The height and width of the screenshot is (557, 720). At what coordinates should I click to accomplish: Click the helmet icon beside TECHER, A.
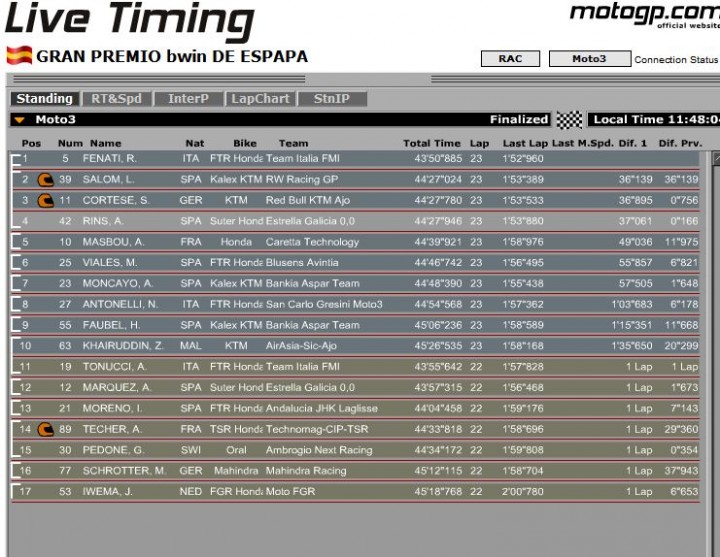coord(45,429)
